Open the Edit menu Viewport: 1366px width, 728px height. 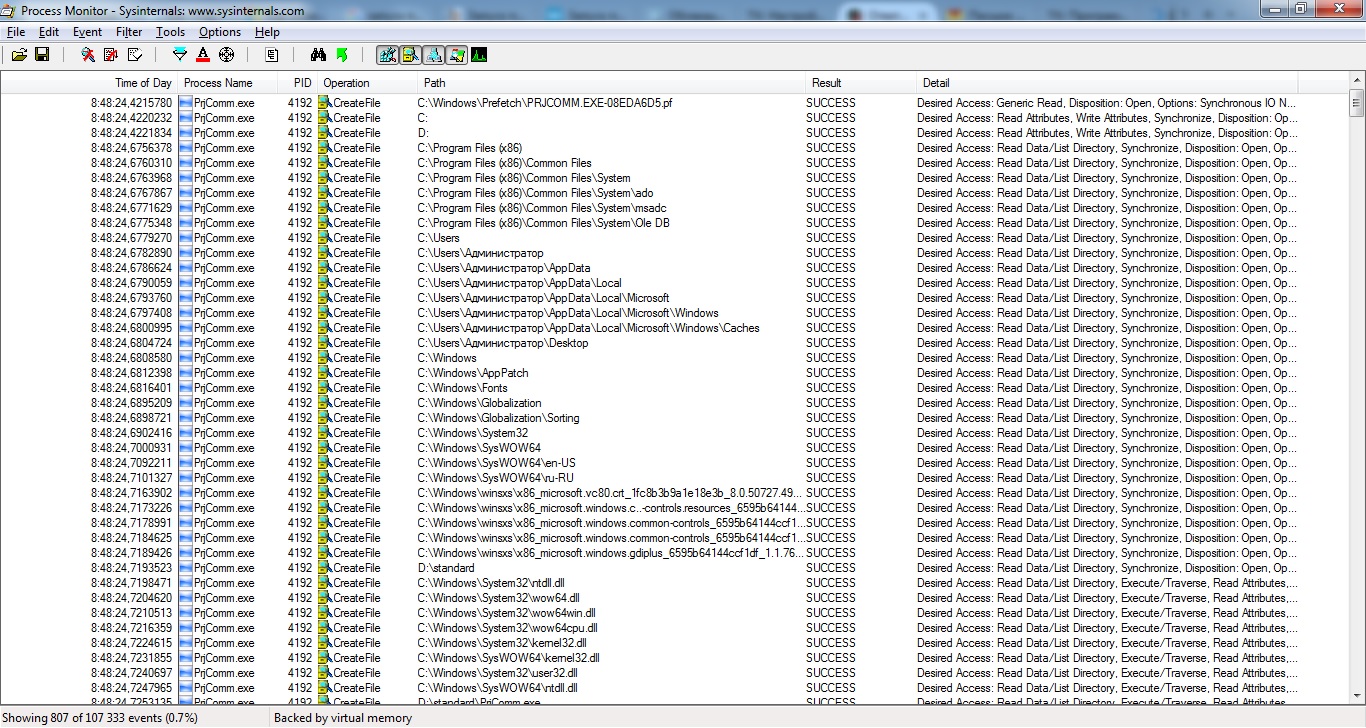pos(49,32)
